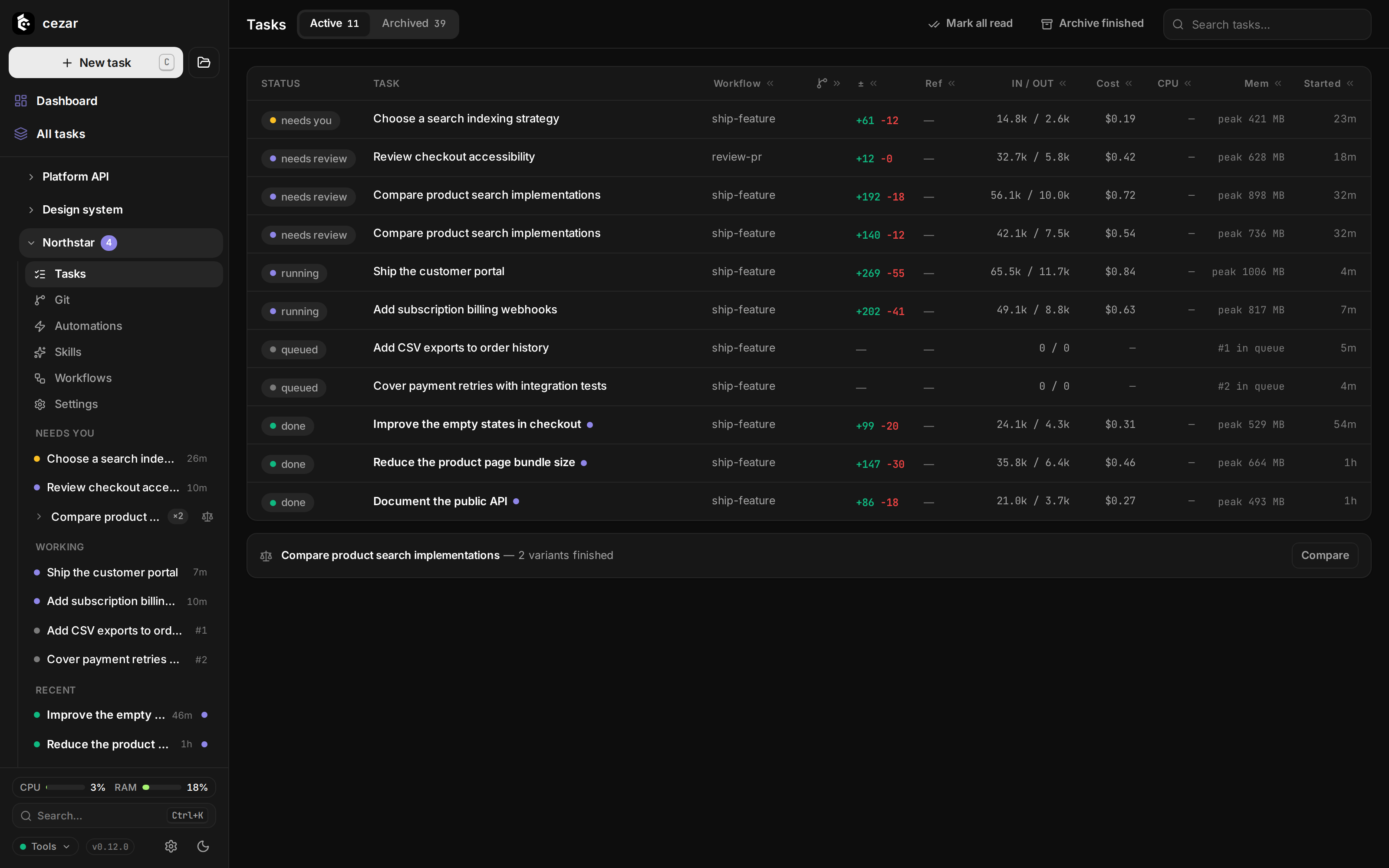The height and width of the screenshot is (868, 1389).
Task: Expand the Design system project
Action: (x=32, y=210)
